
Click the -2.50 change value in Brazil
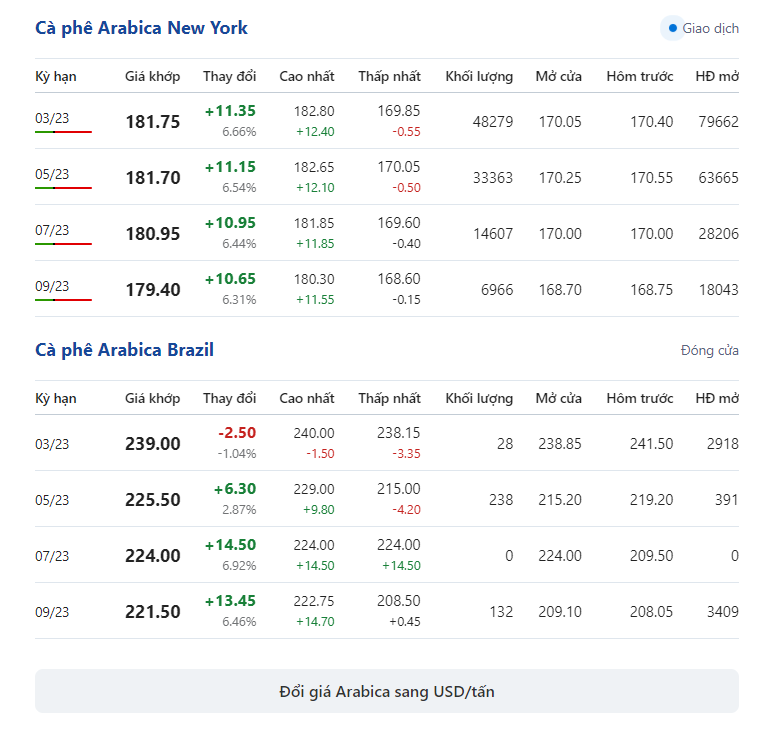point(237,433)
